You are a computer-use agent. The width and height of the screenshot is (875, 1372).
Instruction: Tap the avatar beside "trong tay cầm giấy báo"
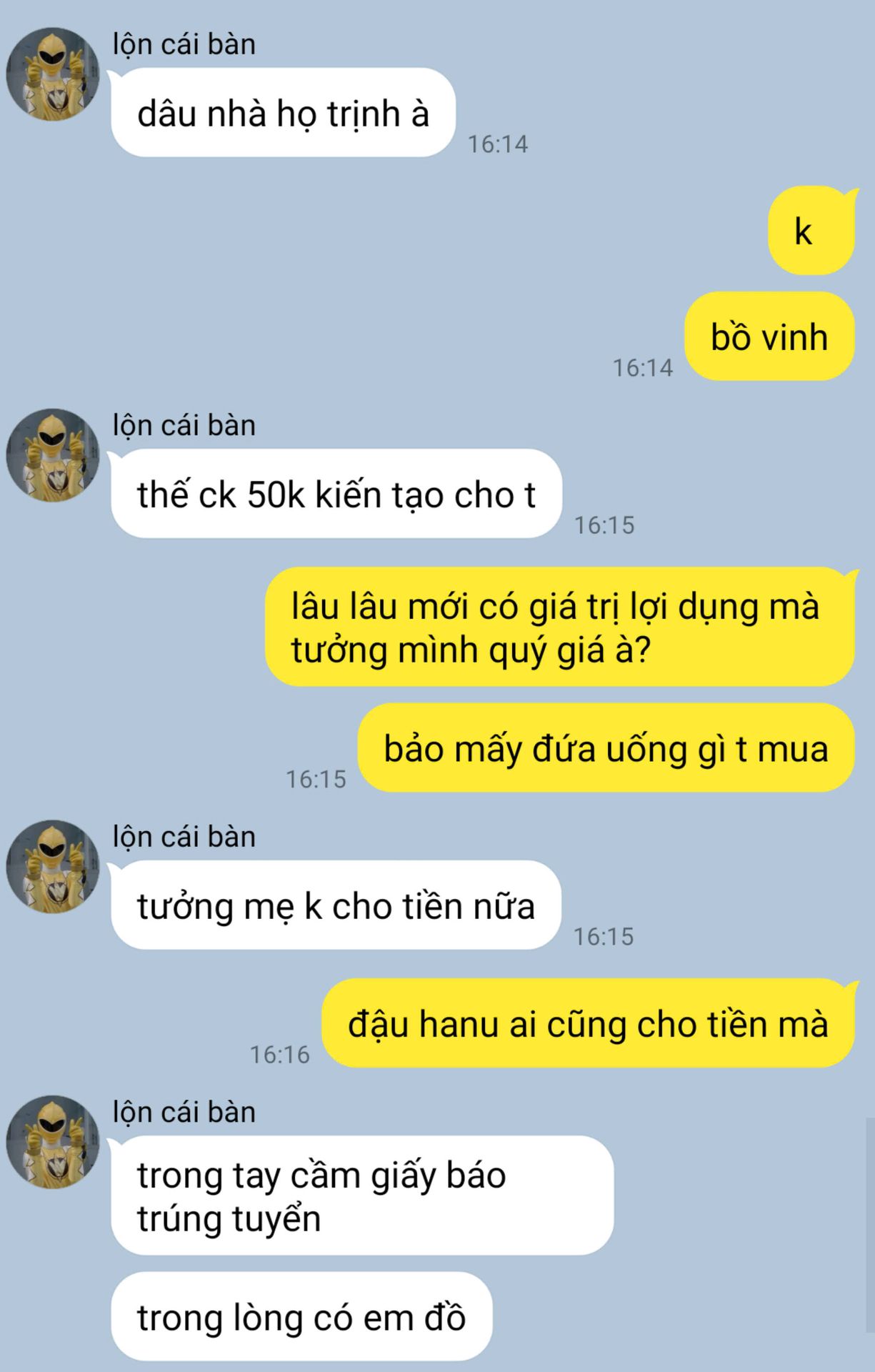click(53, 1142)
